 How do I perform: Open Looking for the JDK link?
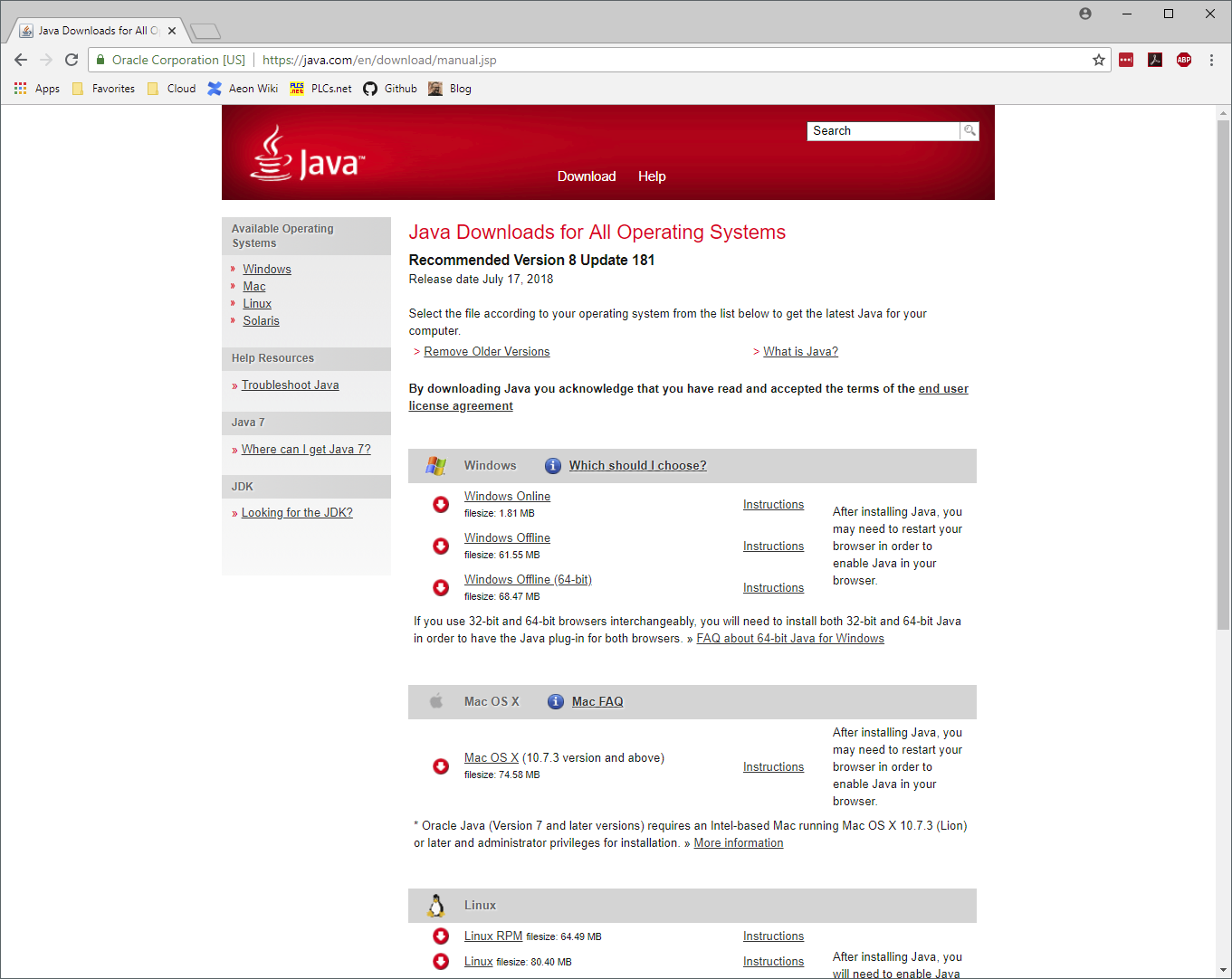coord(297,513)
